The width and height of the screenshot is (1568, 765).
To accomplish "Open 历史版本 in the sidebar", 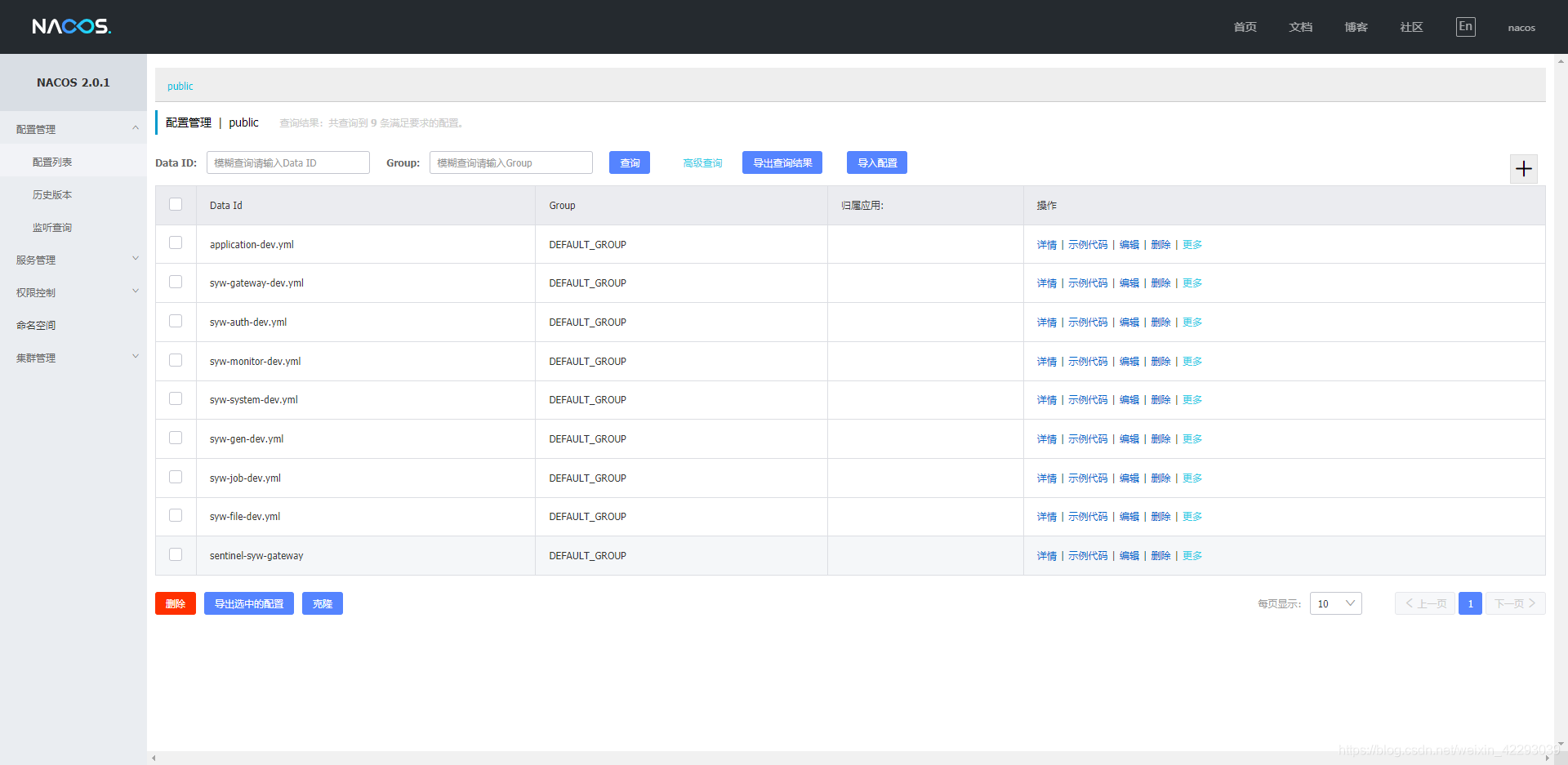I will (52, 194).
